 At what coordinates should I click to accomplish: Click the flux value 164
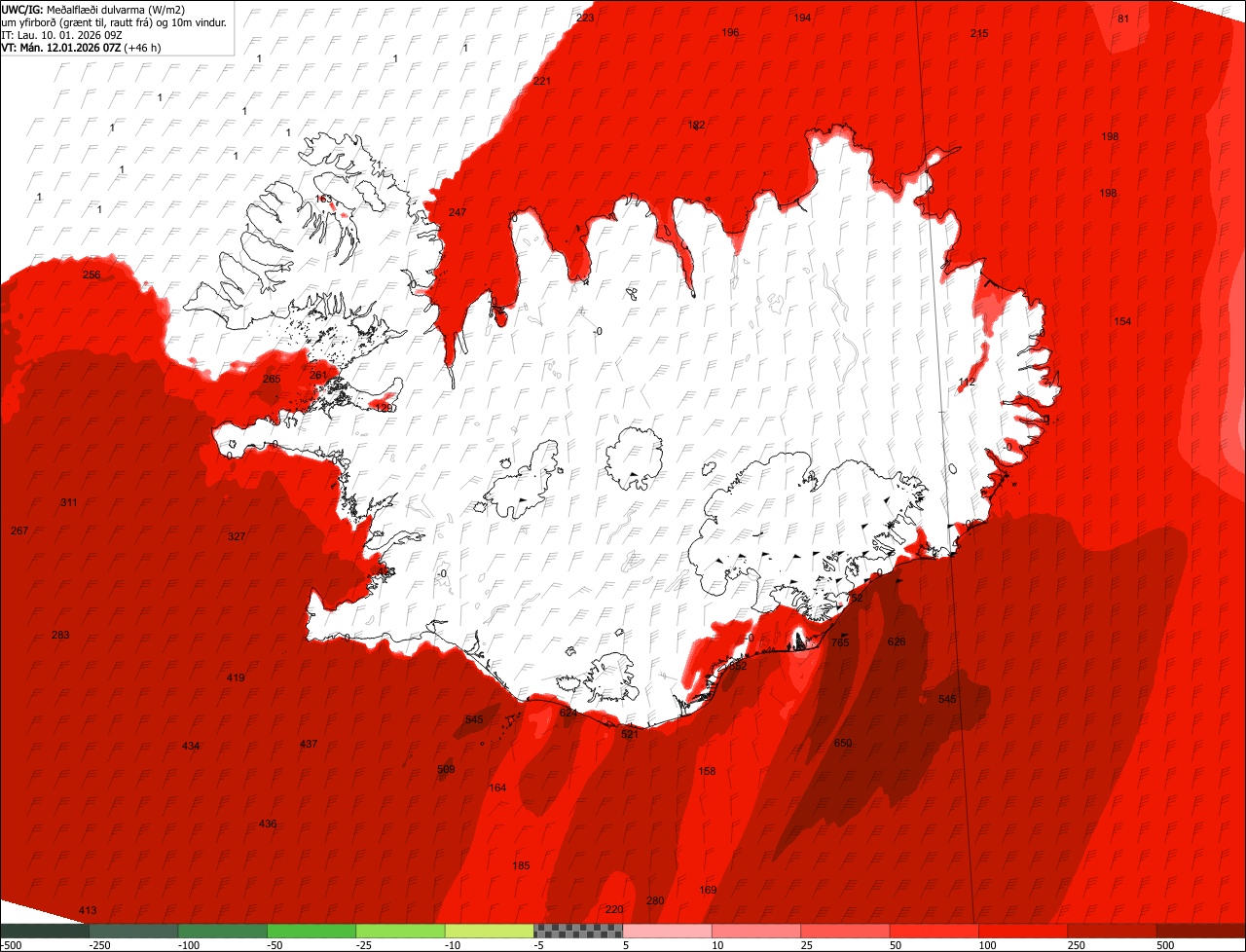click(497, 788)
